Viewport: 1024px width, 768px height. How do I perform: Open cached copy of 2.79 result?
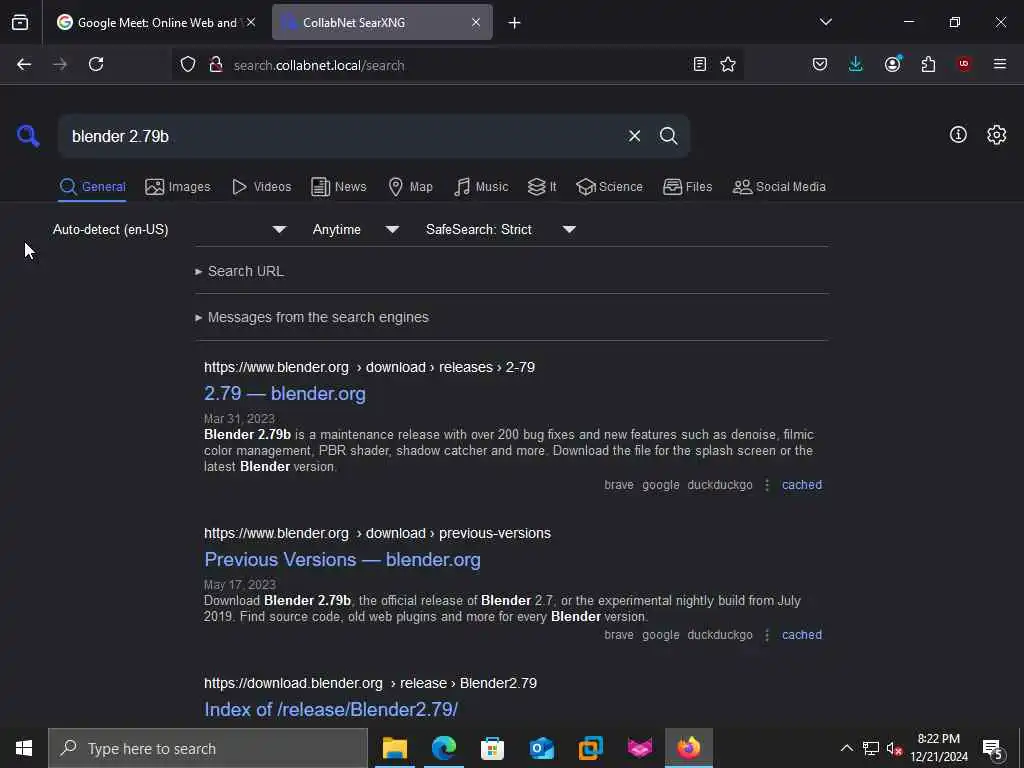click(x=802, y=485)
